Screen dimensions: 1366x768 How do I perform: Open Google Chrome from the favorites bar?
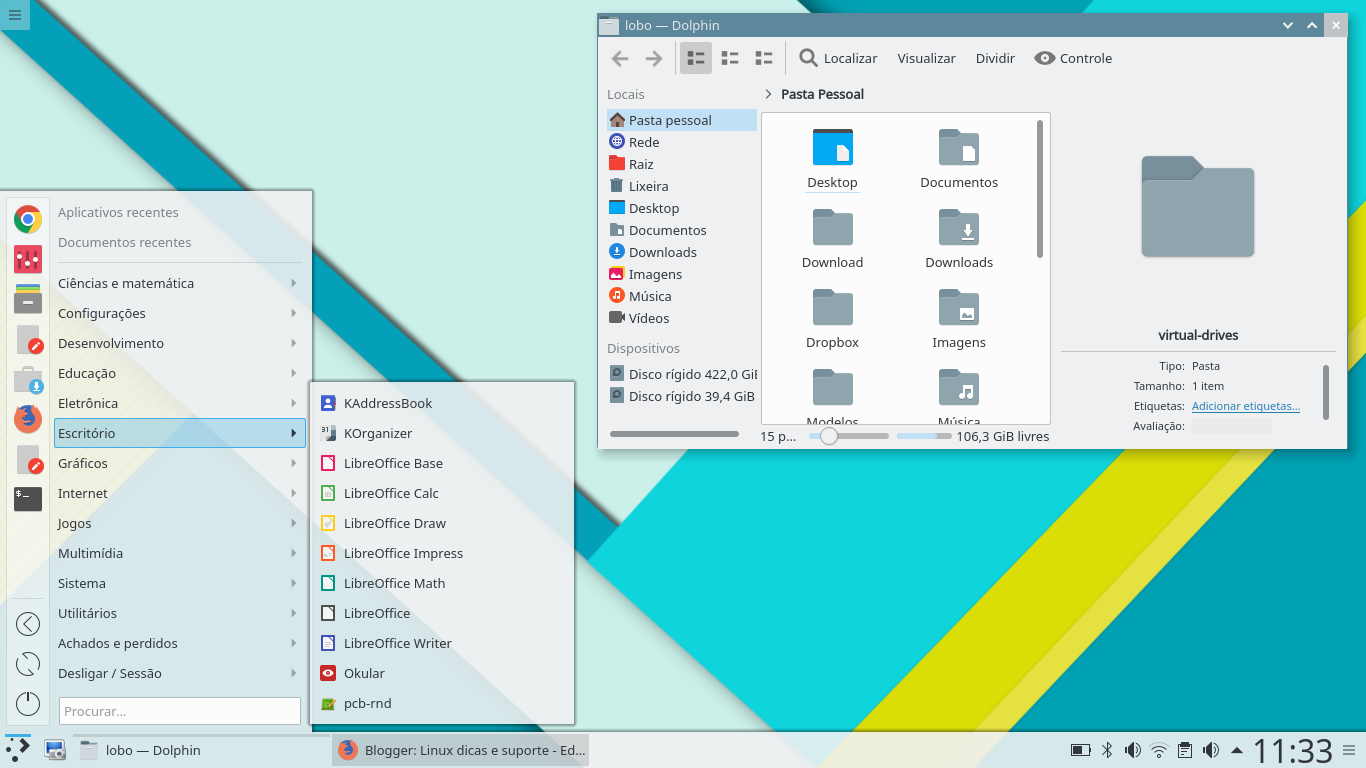27,218
